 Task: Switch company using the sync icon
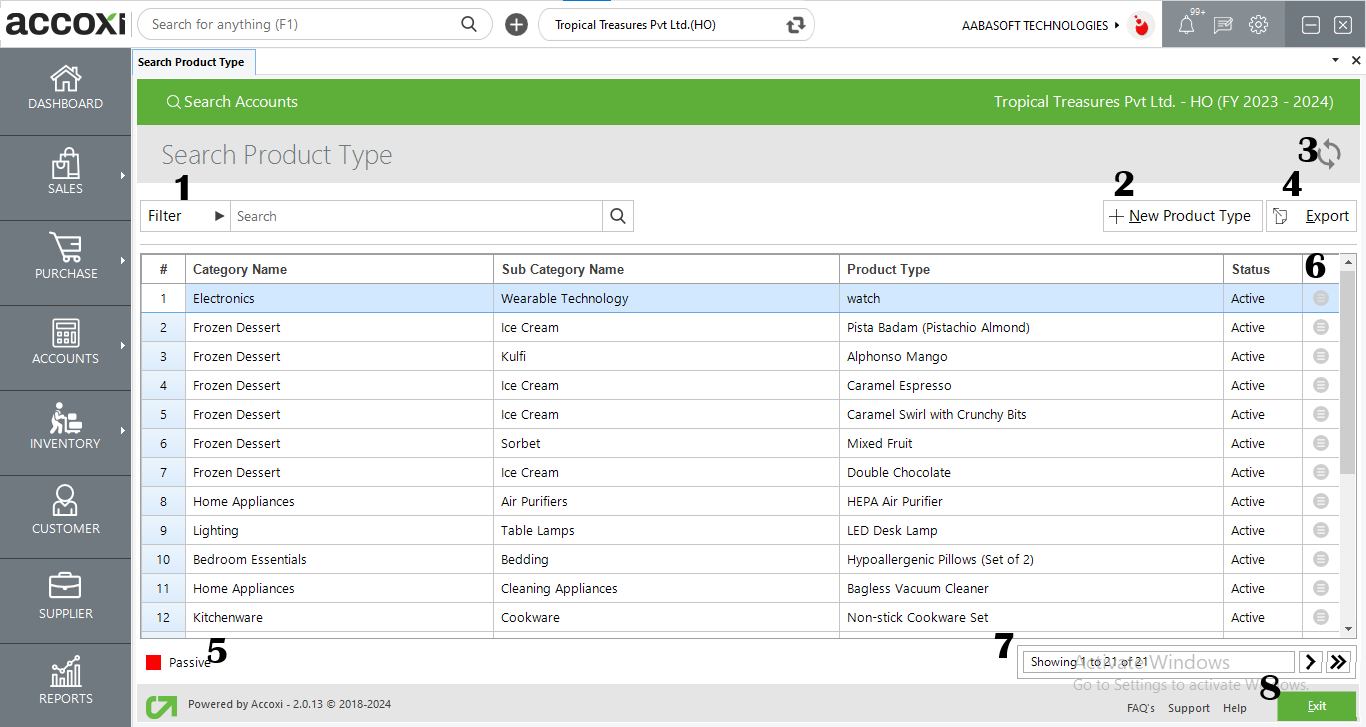[x=796, y=25]
